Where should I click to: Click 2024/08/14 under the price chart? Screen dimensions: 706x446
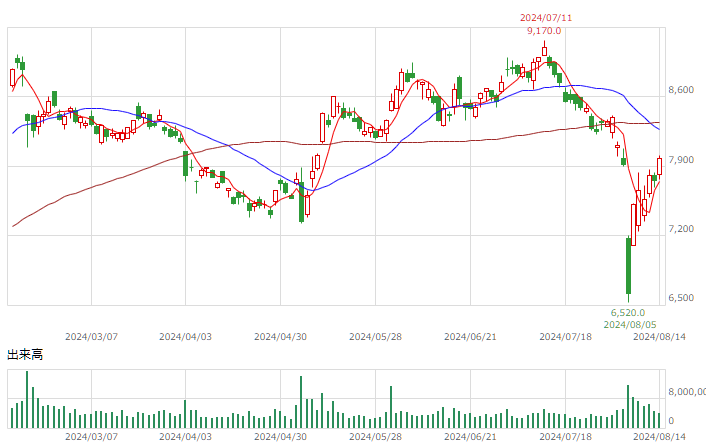click(x=660, y=337)
